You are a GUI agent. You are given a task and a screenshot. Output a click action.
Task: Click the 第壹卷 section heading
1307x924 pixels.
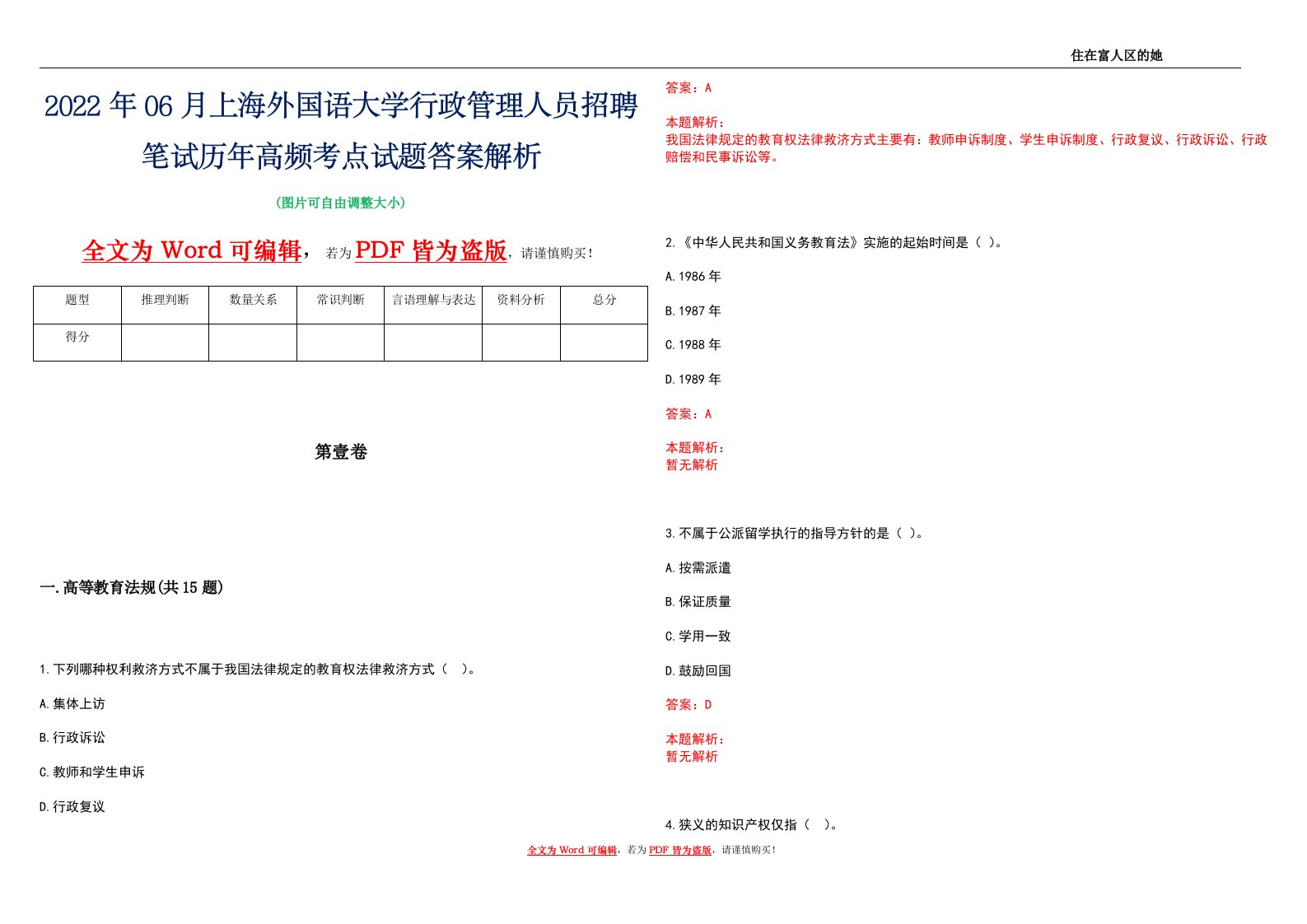341,451
